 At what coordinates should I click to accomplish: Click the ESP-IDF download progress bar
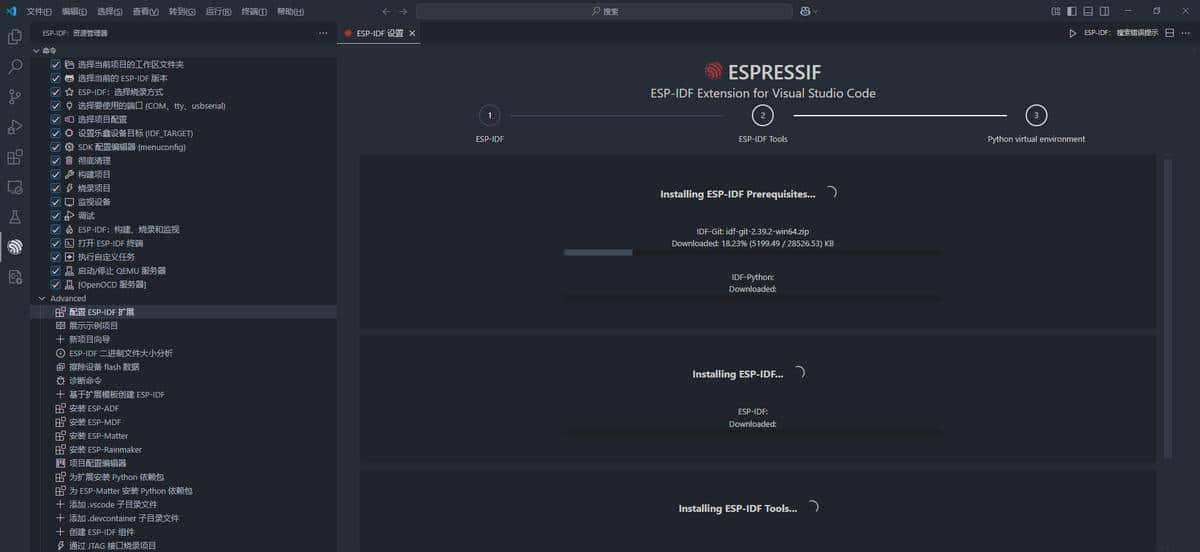752,433
